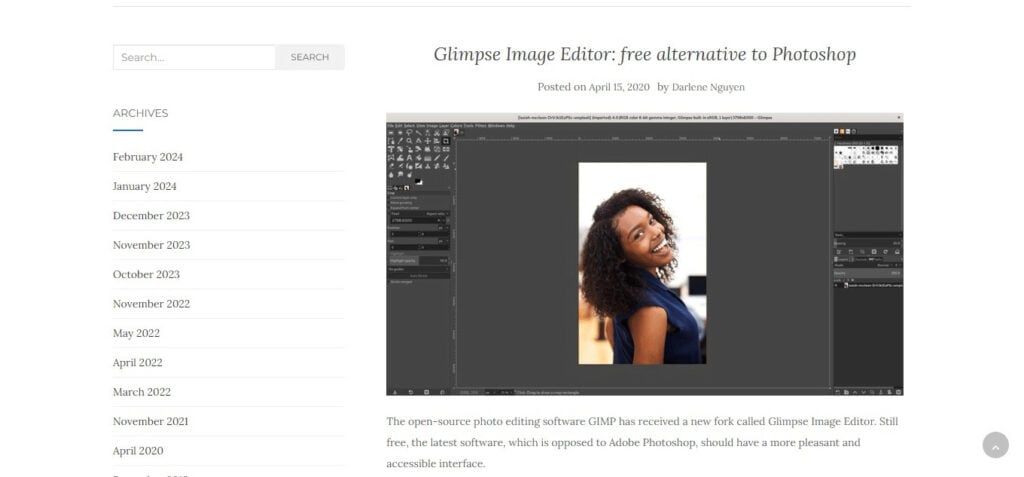The image size is (1024, 477).
Task: Open the Glimpse editor screenshot image
Action: [x=645, y=254]
